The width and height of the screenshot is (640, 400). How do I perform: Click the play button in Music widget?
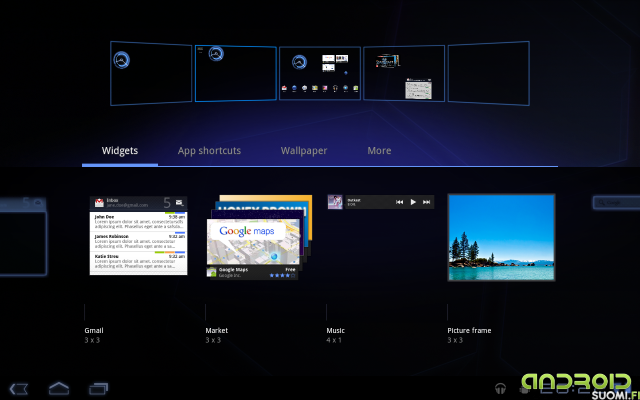[413, 202]
